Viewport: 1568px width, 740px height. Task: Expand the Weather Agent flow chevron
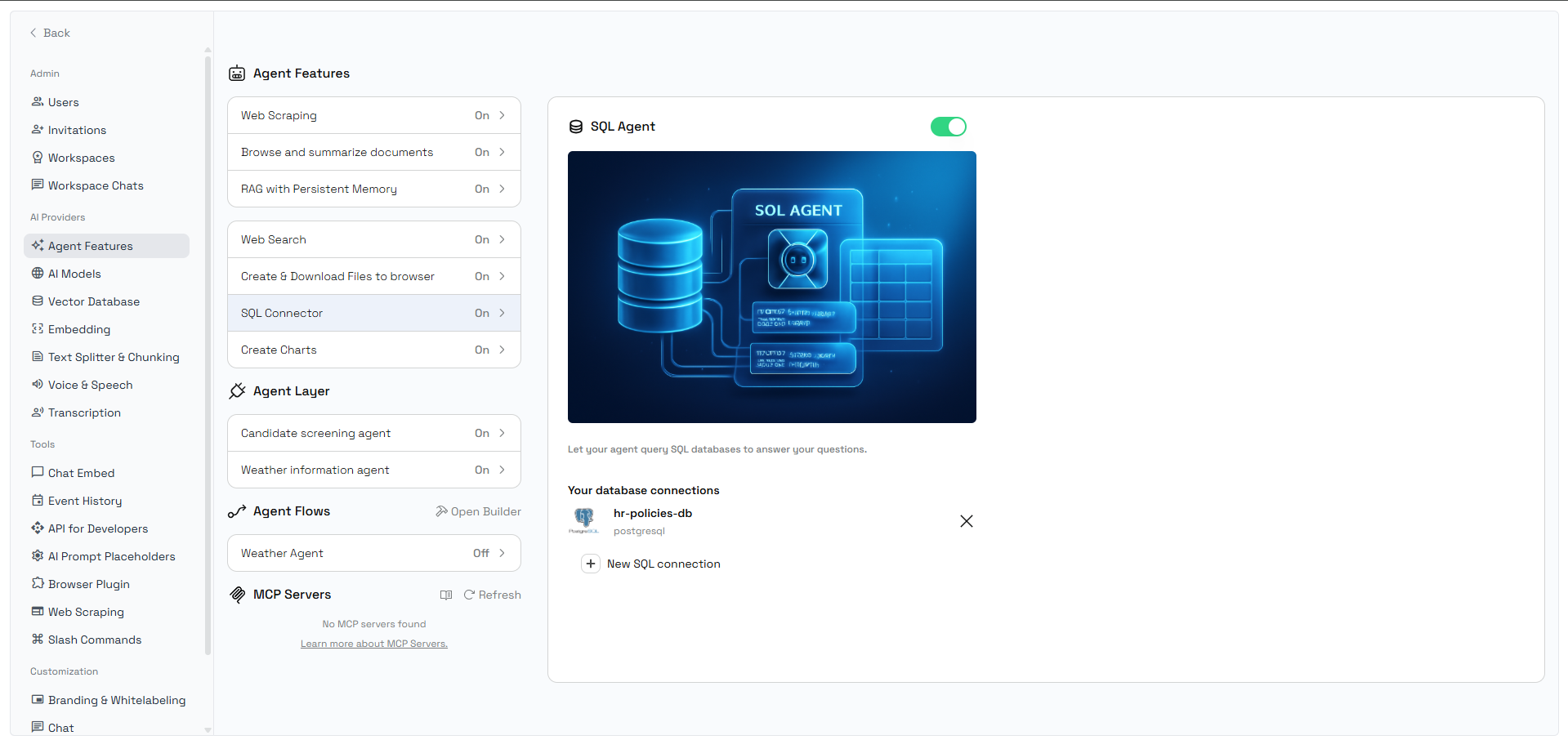coord(502,553)
